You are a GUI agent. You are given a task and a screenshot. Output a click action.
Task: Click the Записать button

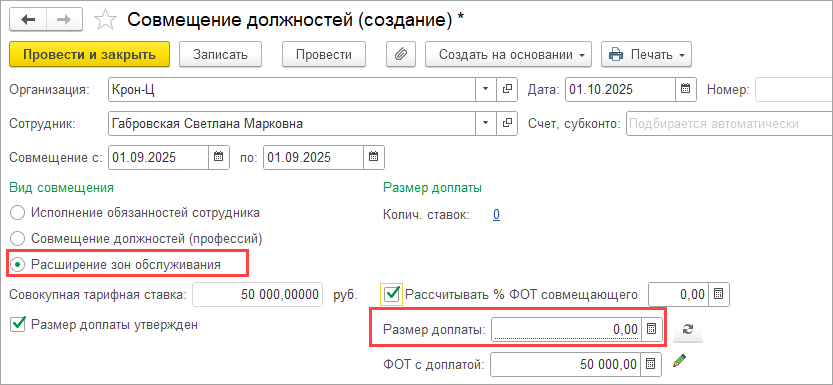[220, 54]
